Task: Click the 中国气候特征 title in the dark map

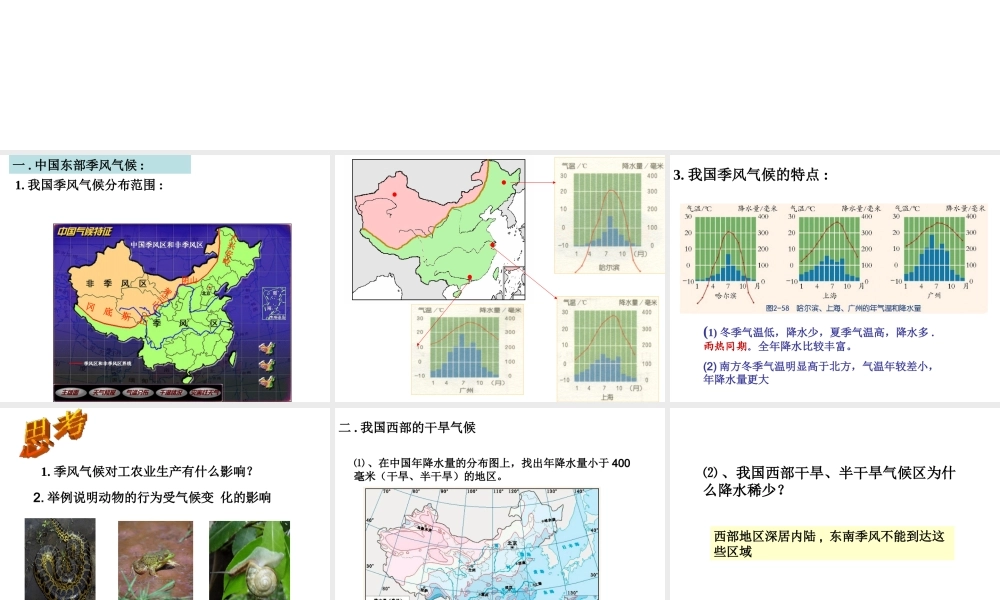Action: pyautogui.click(x=85, y=231)
